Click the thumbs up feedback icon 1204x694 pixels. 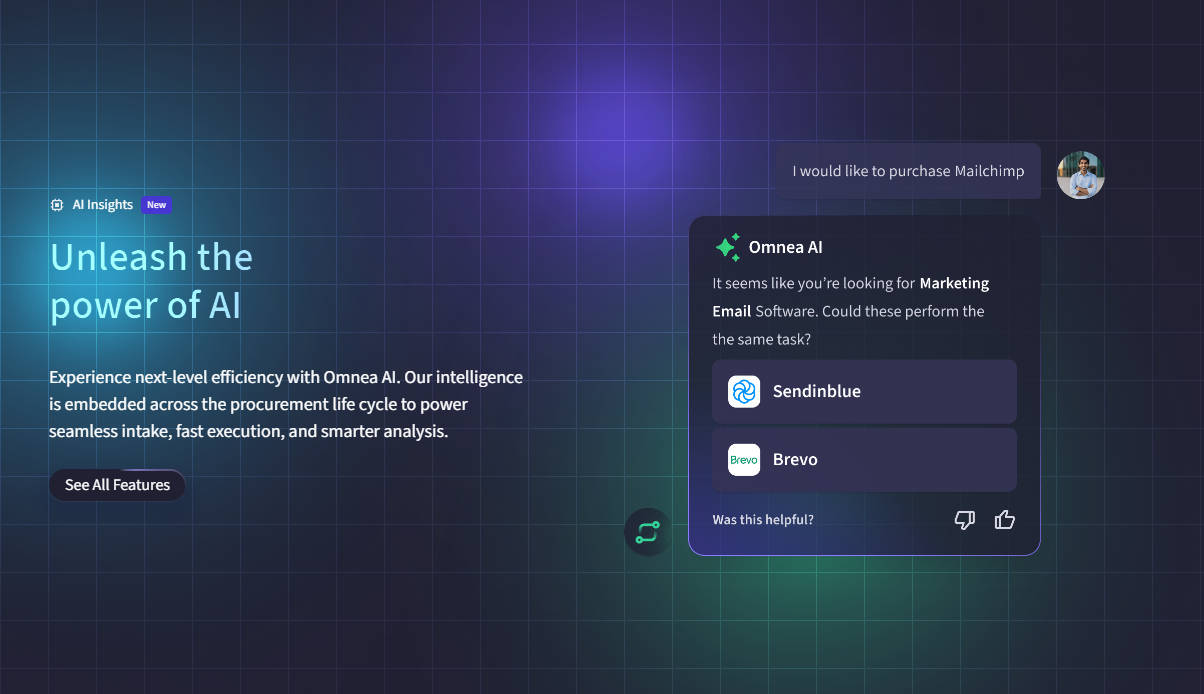(1004, 520)
